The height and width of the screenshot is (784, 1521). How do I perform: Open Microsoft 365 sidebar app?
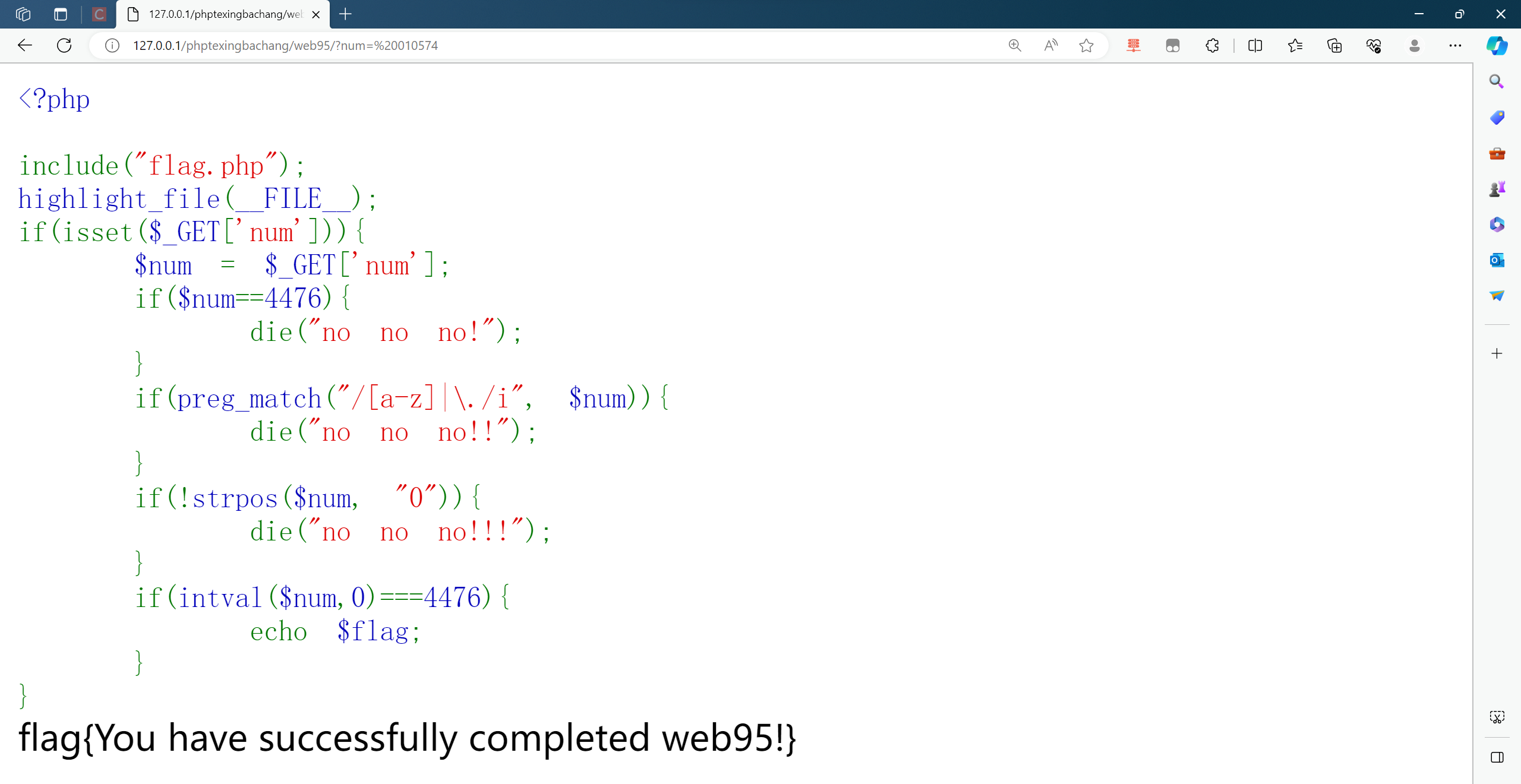pos(1497,224)
